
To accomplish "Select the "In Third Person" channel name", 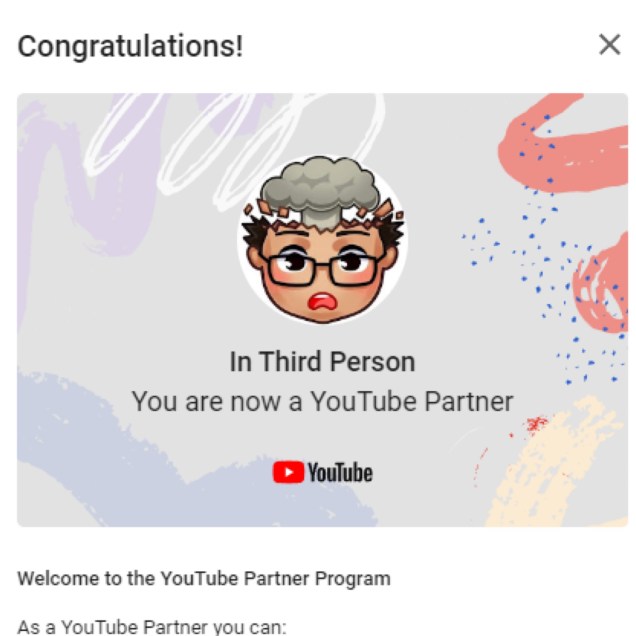I will click(322, 362).
